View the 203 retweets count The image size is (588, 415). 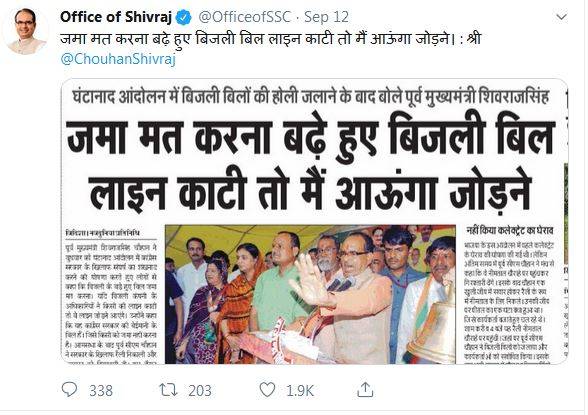pos(200,391)
